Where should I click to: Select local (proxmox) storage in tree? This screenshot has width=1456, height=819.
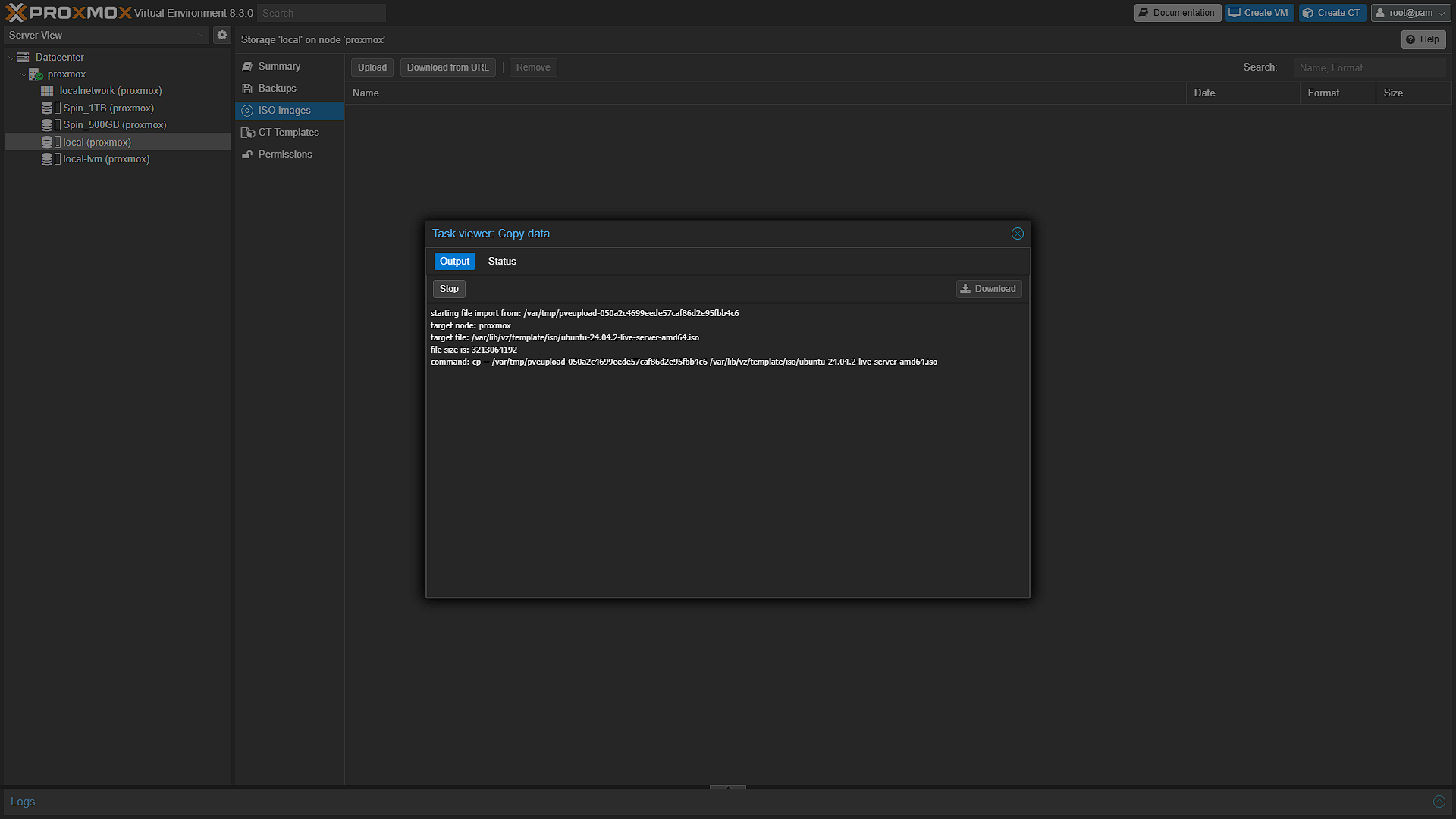[x=118, y=142]
